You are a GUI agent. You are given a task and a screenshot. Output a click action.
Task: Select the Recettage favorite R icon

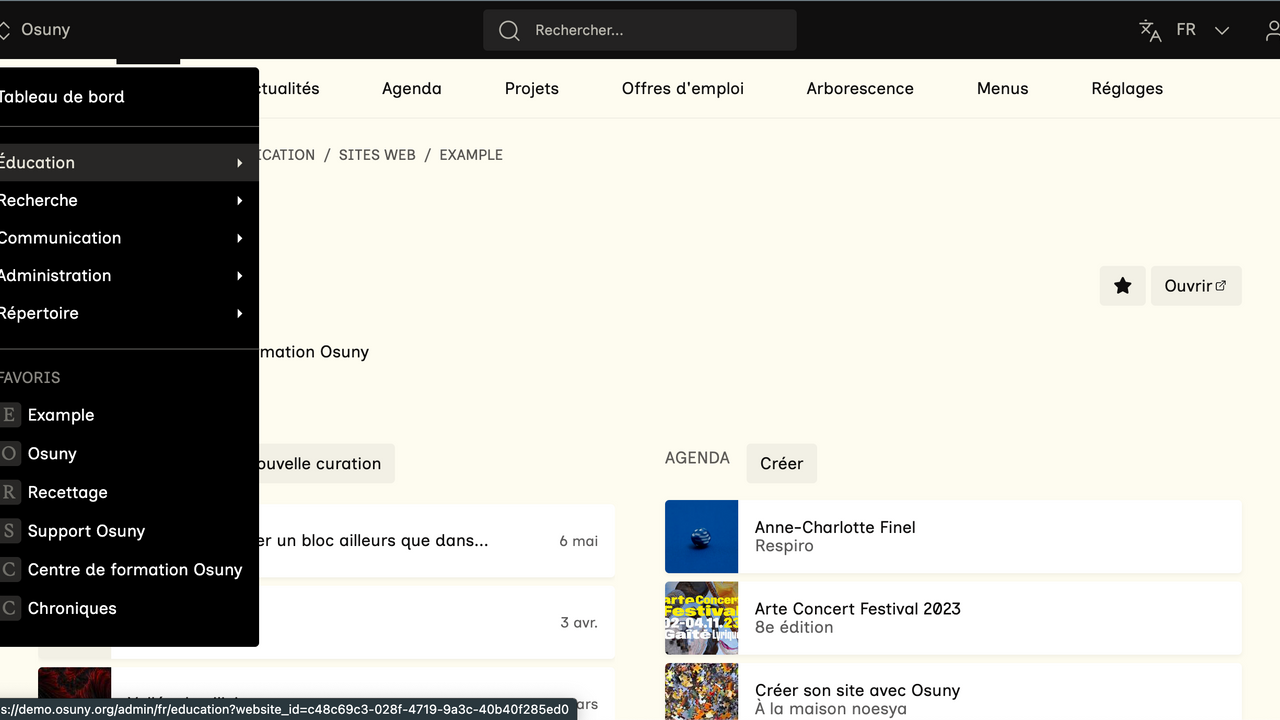tap(10, 492)
